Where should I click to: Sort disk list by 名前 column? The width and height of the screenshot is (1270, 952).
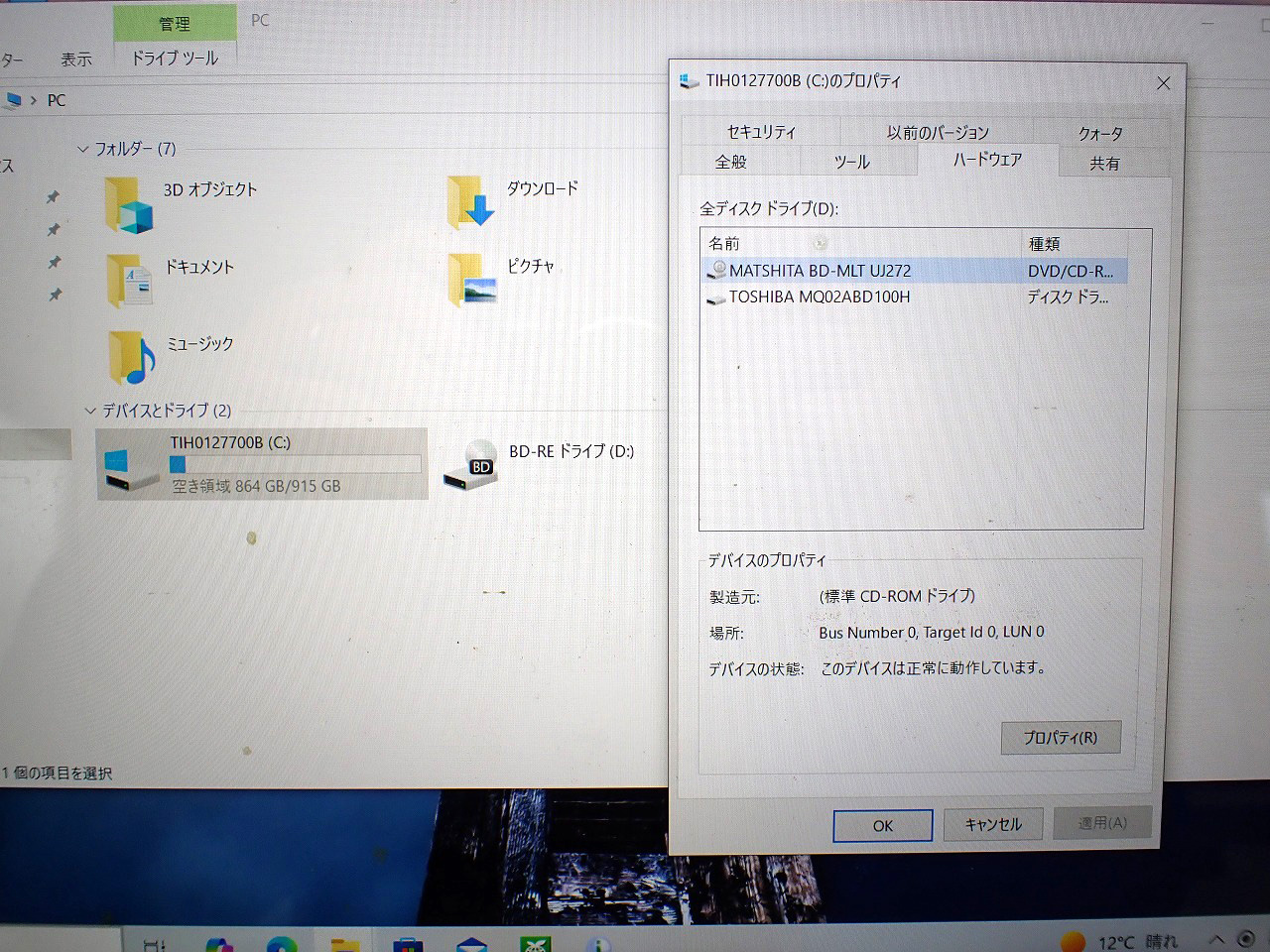[x=860, y=243]
